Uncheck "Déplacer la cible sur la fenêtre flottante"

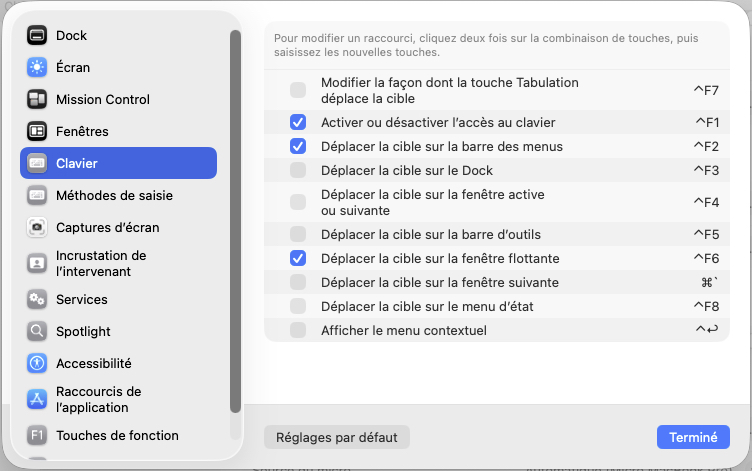coord(298,258)
